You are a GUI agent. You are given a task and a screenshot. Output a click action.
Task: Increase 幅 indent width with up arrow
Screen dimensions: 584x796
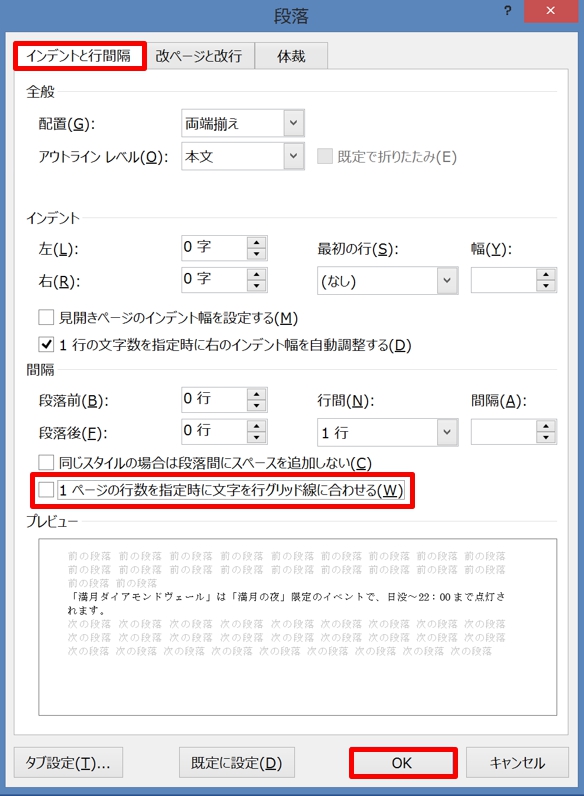point(546,275)
